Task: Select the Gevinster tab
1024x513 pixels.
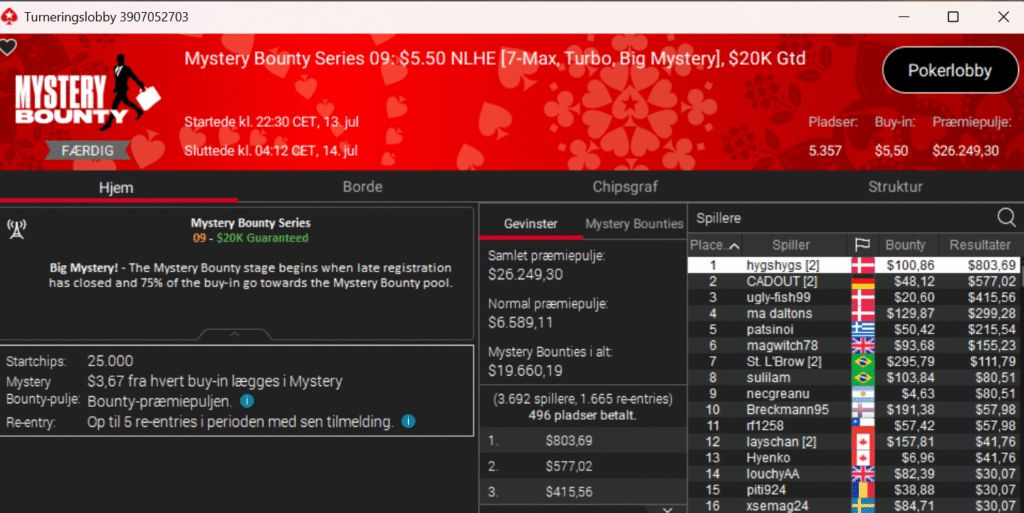Action: tap(530, 224)
